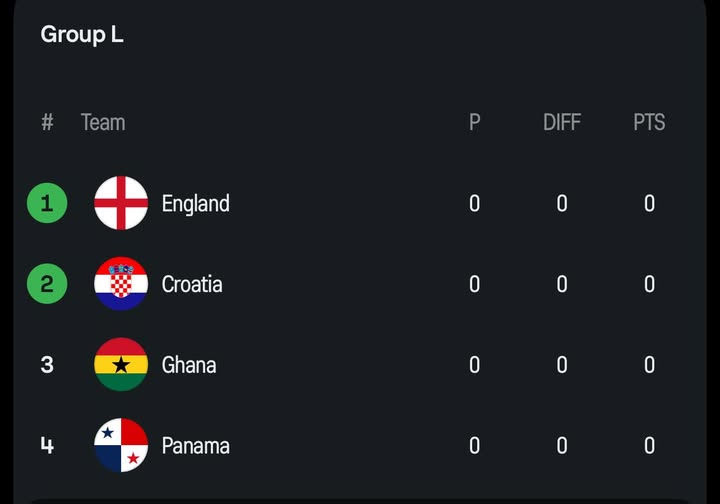Open the Croatia team name link
This screenshot has width=720, height=504.
pyautogui.click(x=192, y=285)
